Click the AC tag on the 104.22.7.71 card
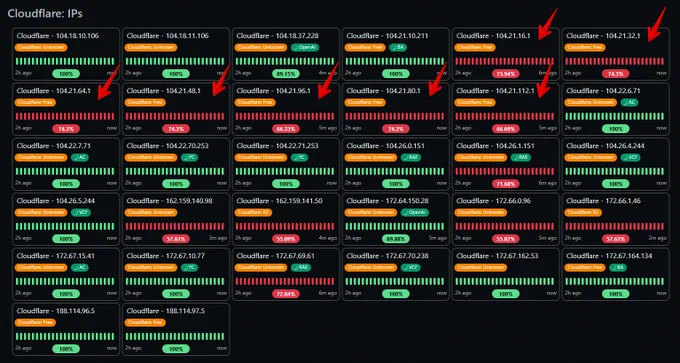The height and width of the screenshot is (363, 680). pos(79,157)
